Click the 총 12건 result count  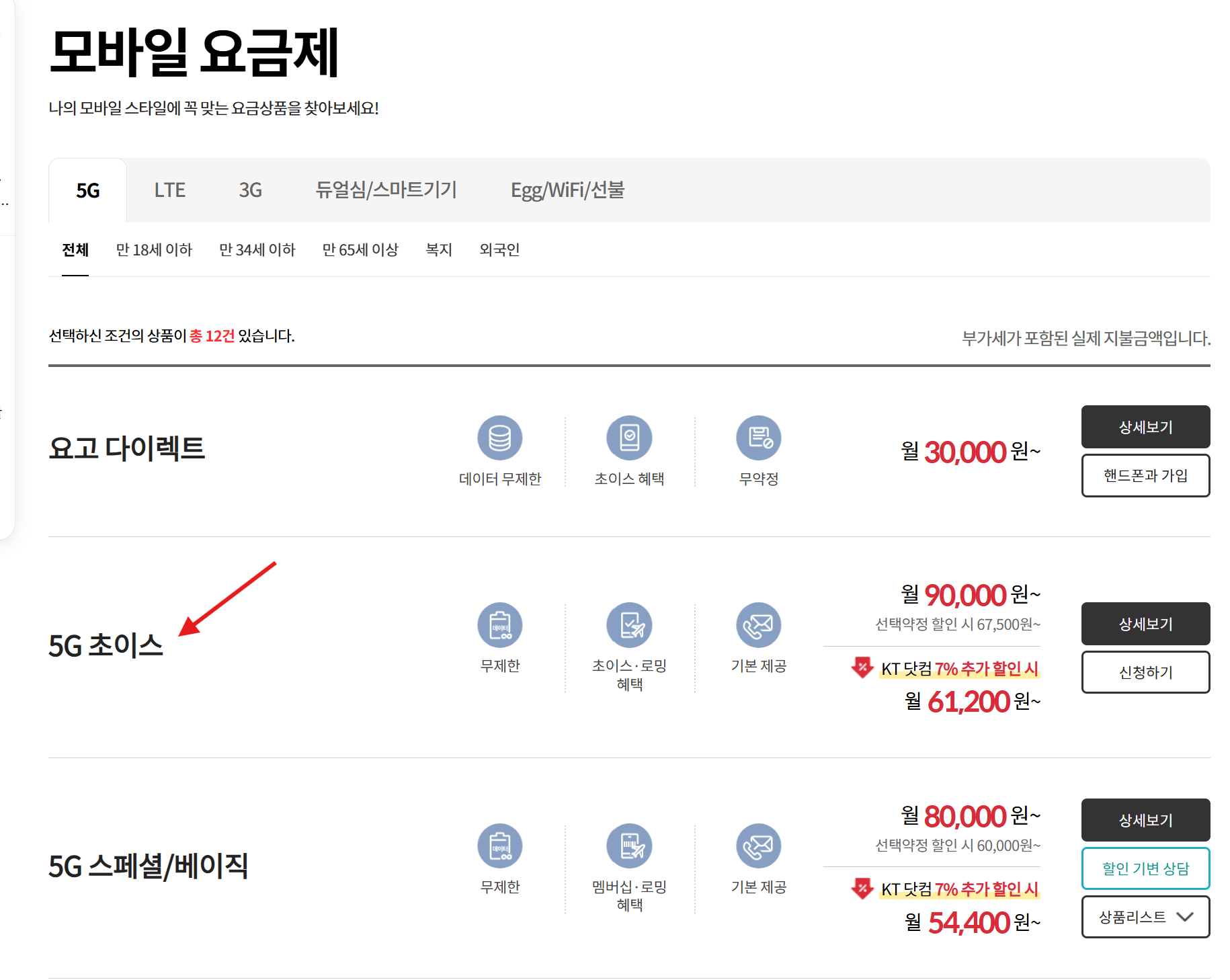pyautogui.click(x=212, y=336)
